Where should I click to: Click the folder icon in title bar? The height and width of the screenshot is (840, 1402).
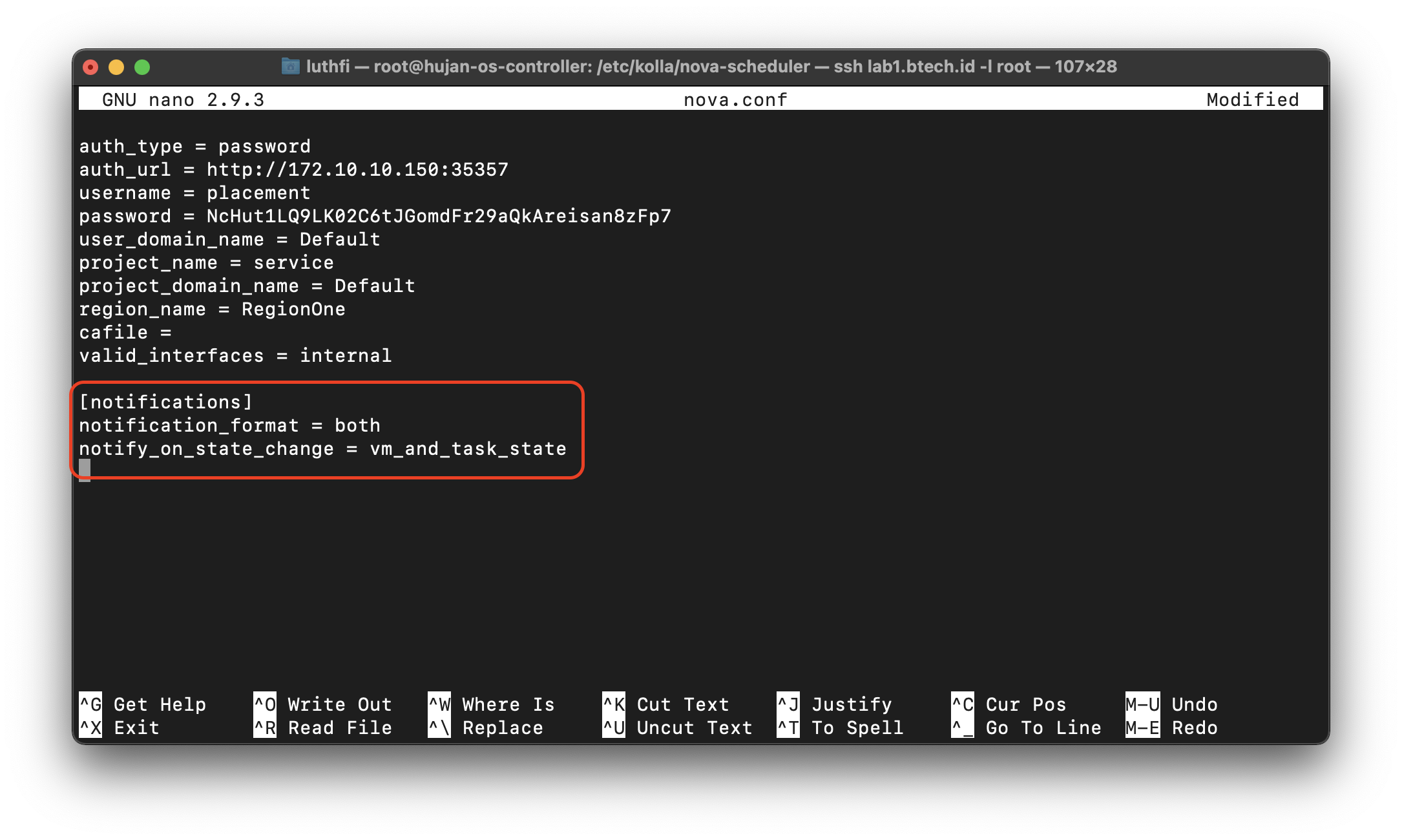click(290, 66)
